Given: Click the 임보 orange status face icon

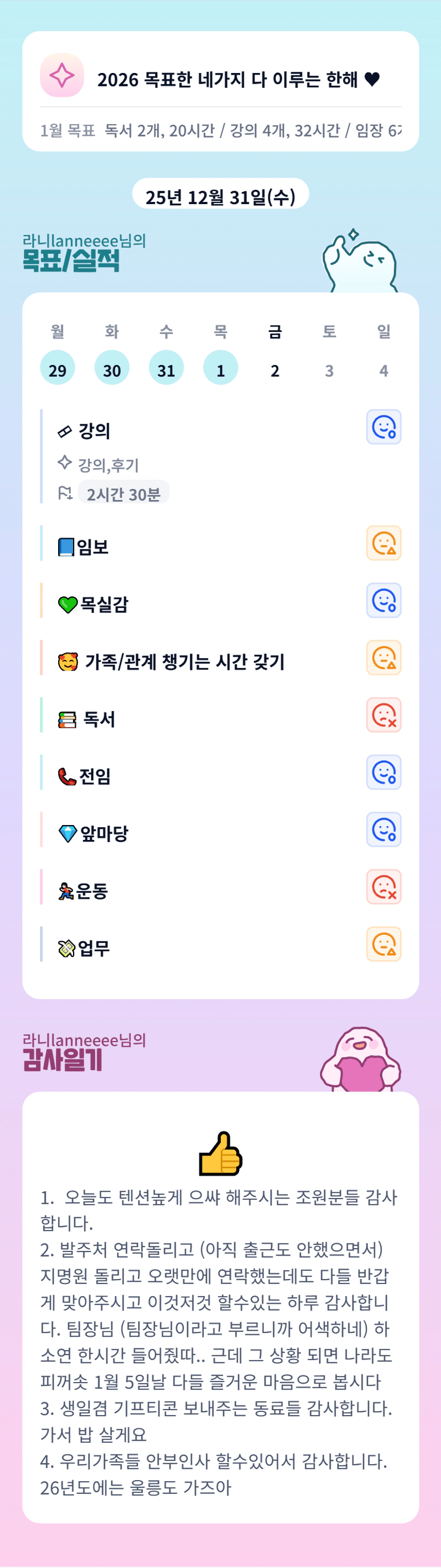Looking at the screenshot, I should pos(384,543).
